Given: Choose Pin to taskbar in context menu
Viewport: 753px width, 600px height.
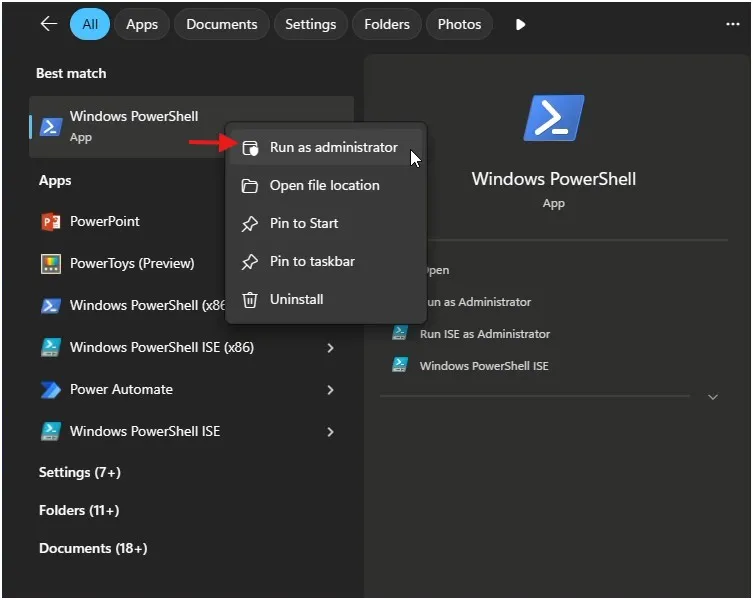Looking at the screenshot, I should pyautogui.click(x=326, y=261).
